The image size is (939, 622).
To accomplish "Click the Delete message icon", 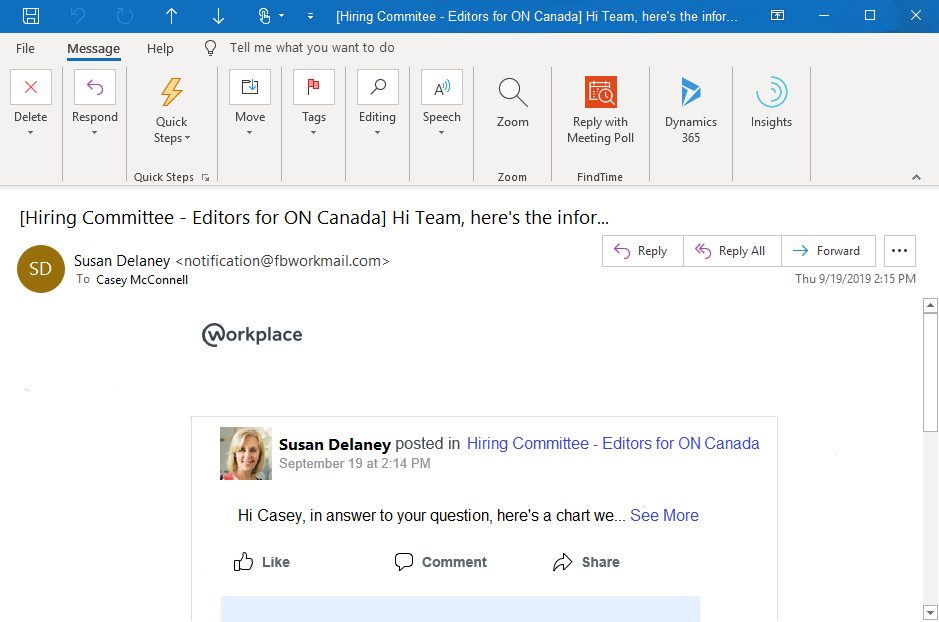I will 31,88.
